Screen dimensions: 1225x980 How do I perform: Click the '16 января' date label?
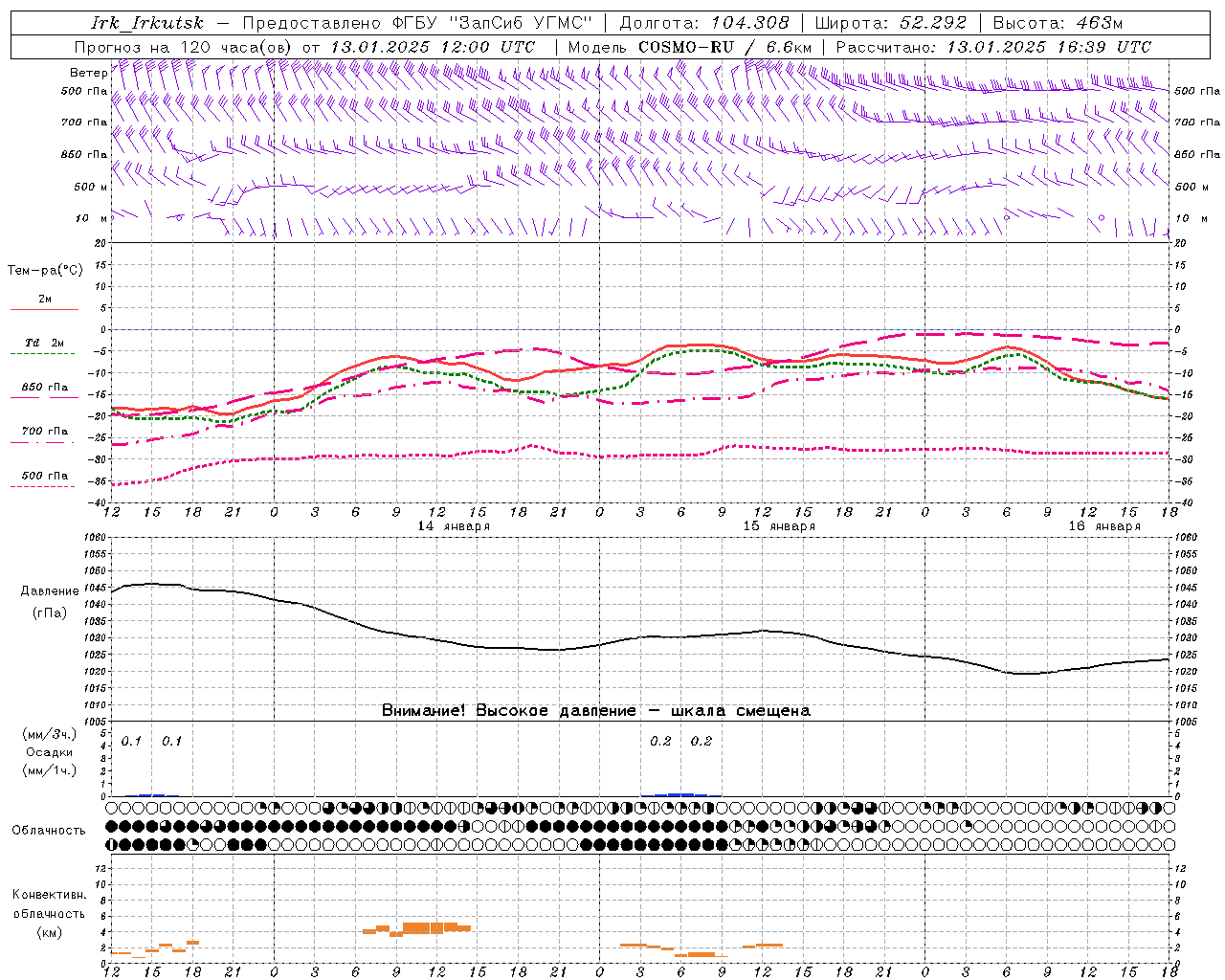click(x=1104, y=526)
